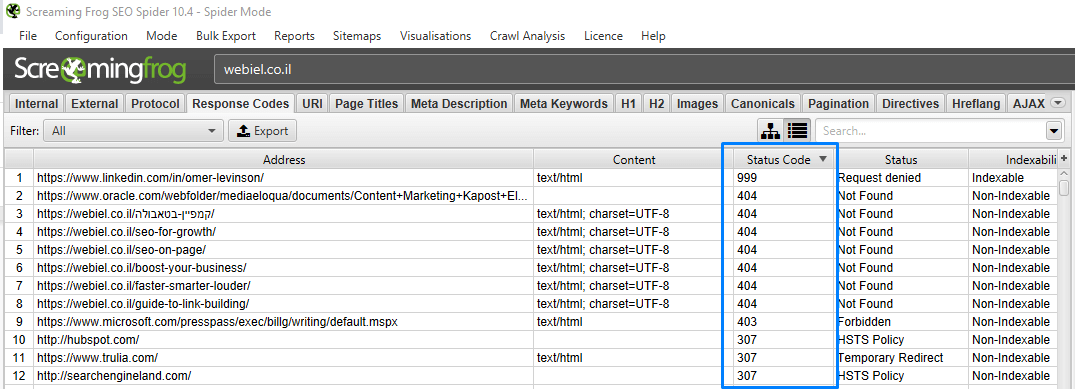Switch to the AJAX tab

pyautogui.click(x=1028, y=104)
